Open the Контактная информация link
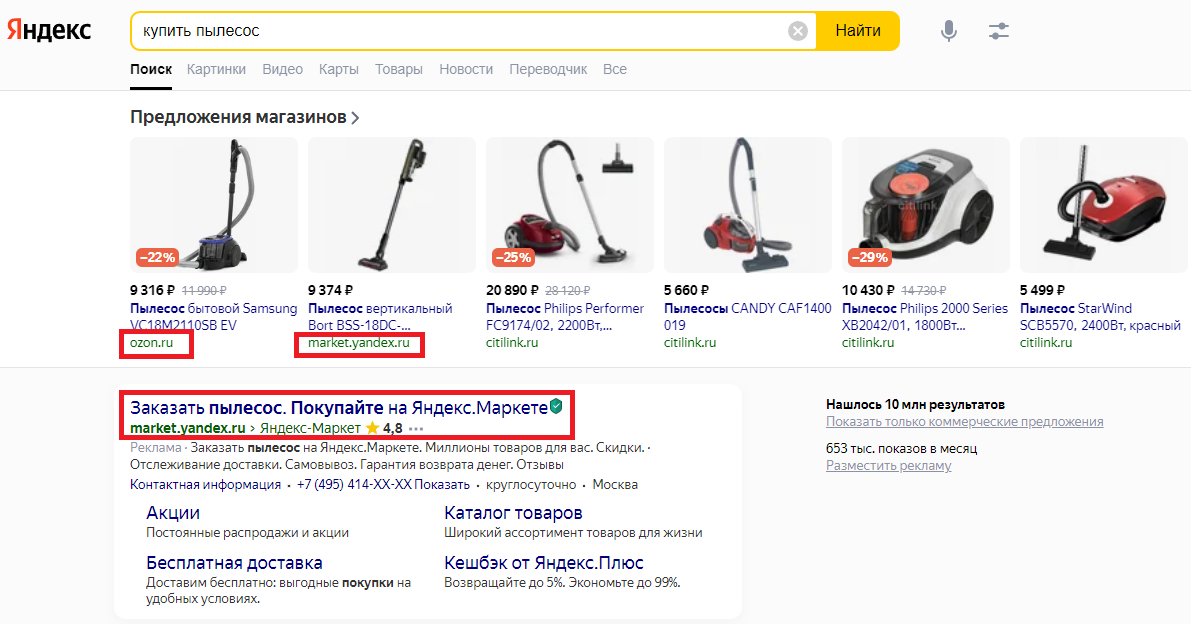This screenshot has height=624, width=1191. click(205, 484)
